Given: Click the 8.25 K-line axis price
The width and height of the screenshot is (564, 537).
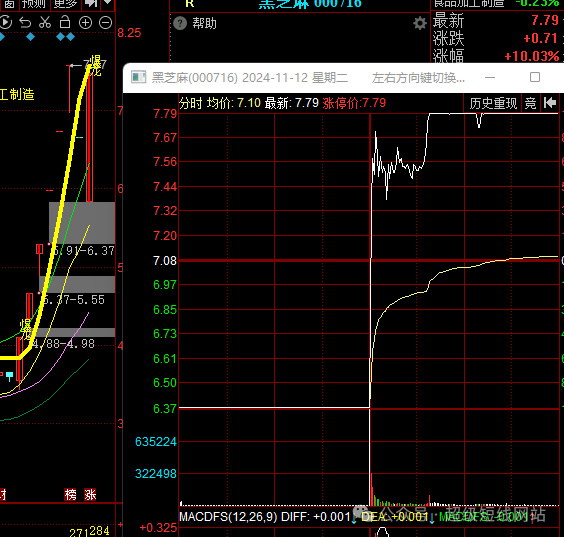Looking at the screenshot, I should tap(129, 33).
